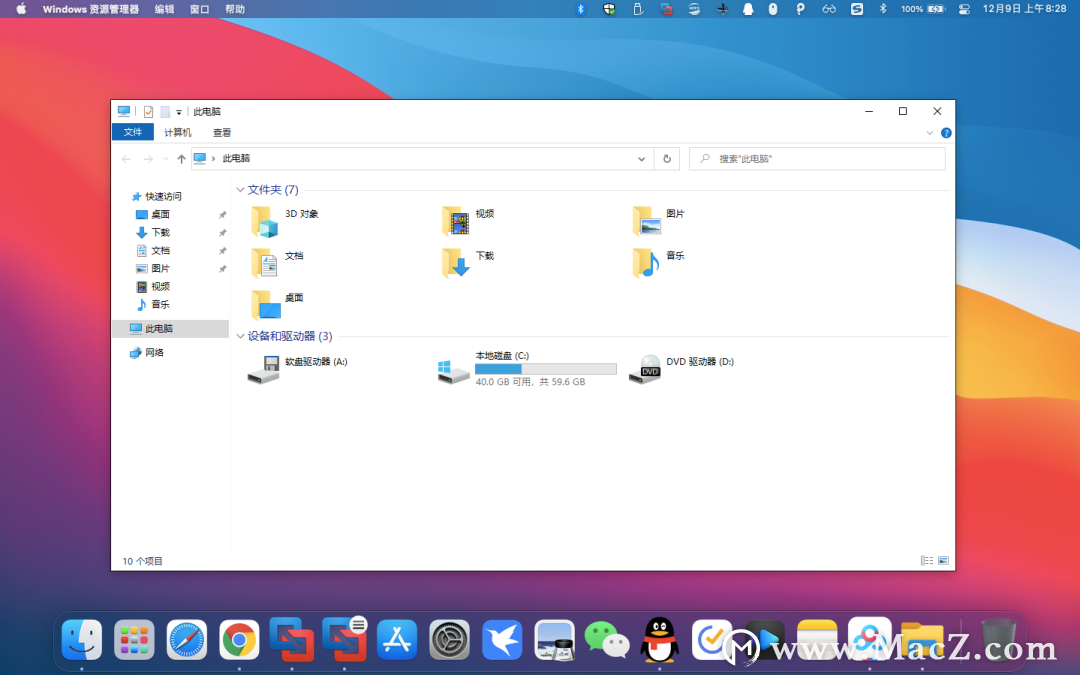Click the C: drive capacity usage bar
The width and height of the screenshot is (1080, 675).
coord(546,369)
